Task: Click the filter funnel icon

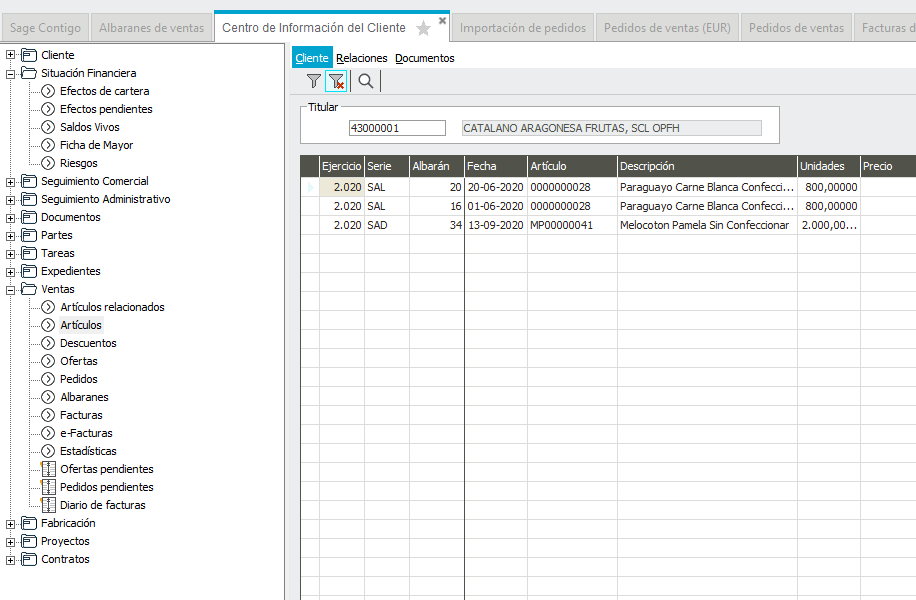Action: pyautogui.click(x=313, y=81)
